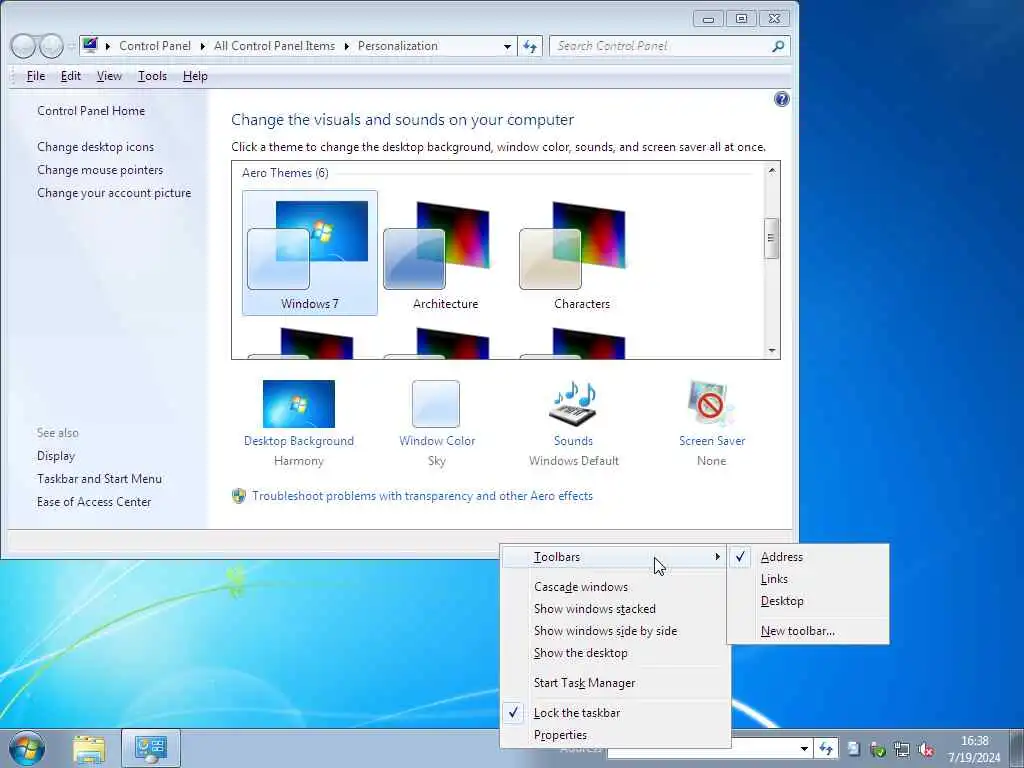Click the Show desktop strip at taskbar end
This screenshot has width=1024, height=768.
click(1018, 749)
